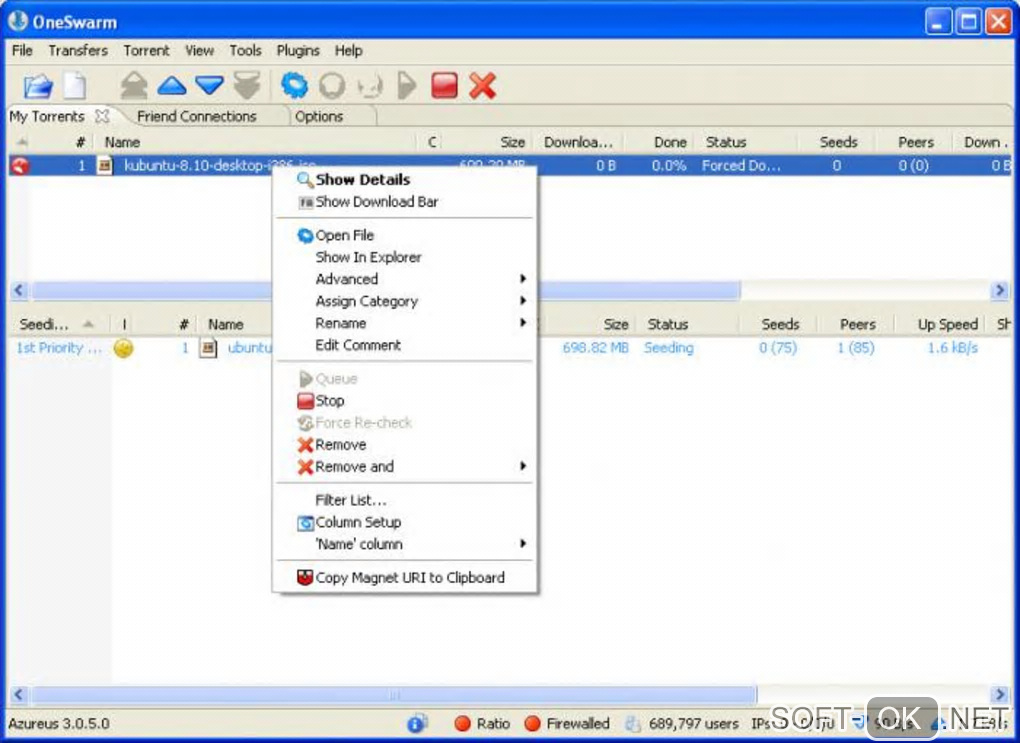This screenshot has width=1020, height=743.
Task: Select Stop in the context menu
Action: (x=405, y=401)
